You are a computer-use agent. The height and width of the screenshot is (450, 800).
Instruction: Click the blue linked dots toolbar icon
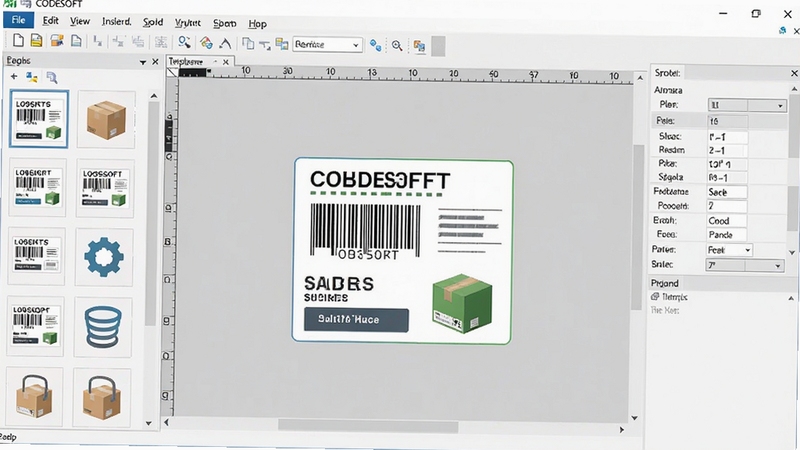(376, 45)
